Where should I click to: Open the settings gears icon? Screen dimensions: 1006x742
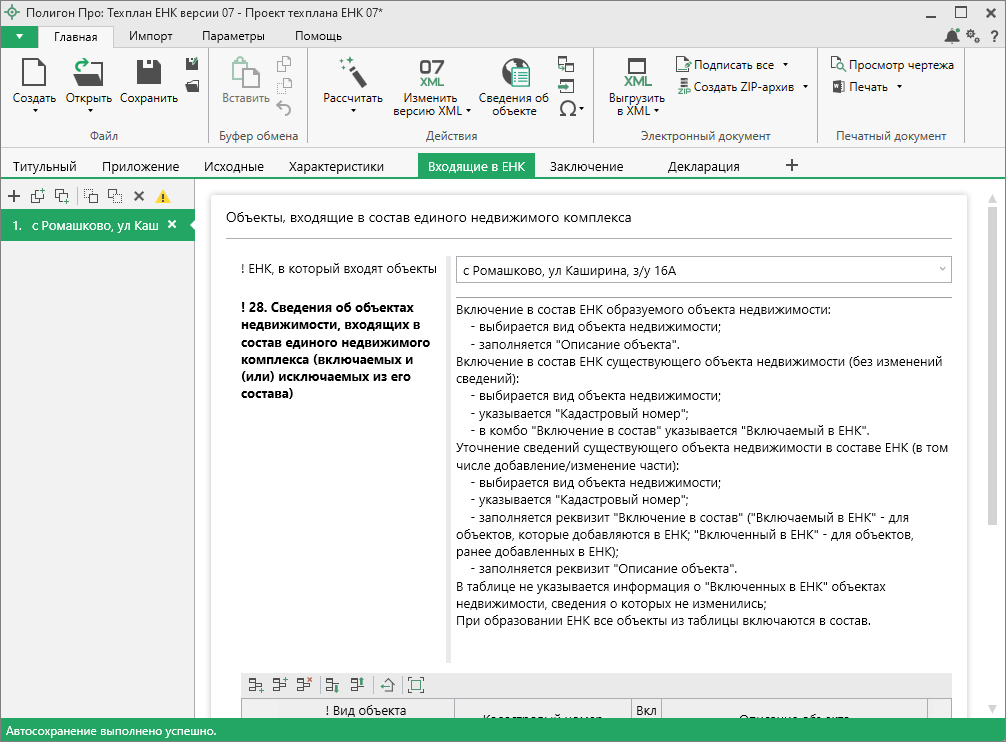[x=973, y=36]
